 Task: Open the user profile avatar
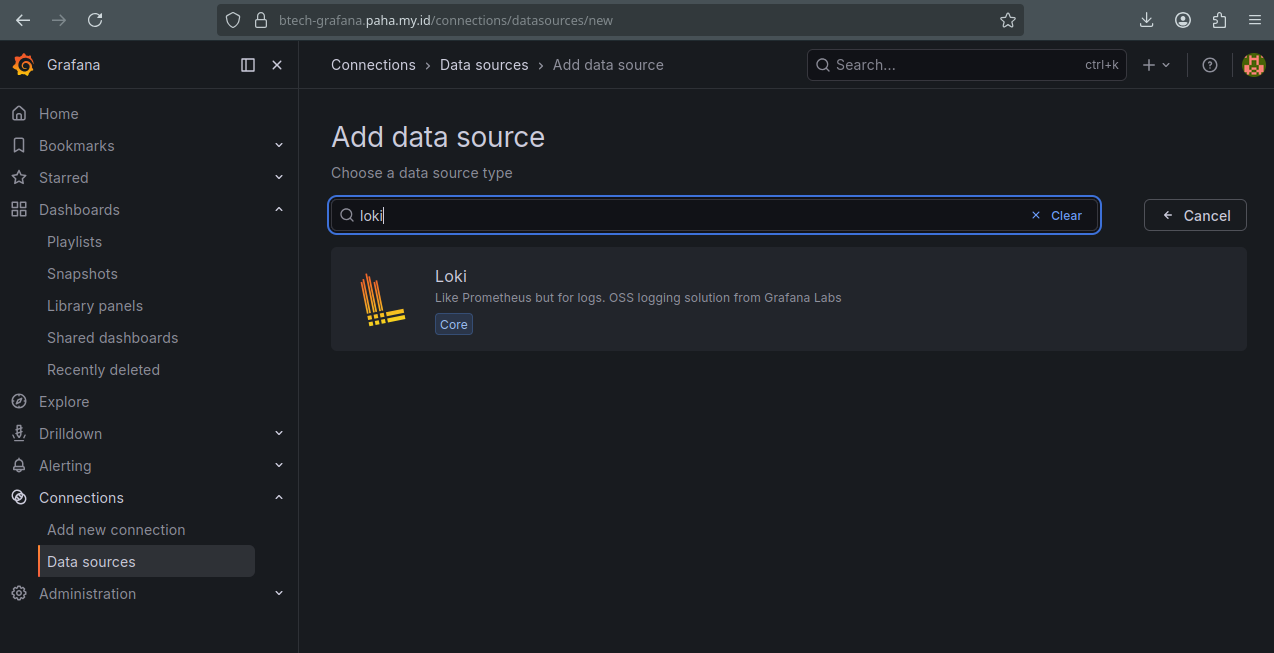coord(1253,65)
